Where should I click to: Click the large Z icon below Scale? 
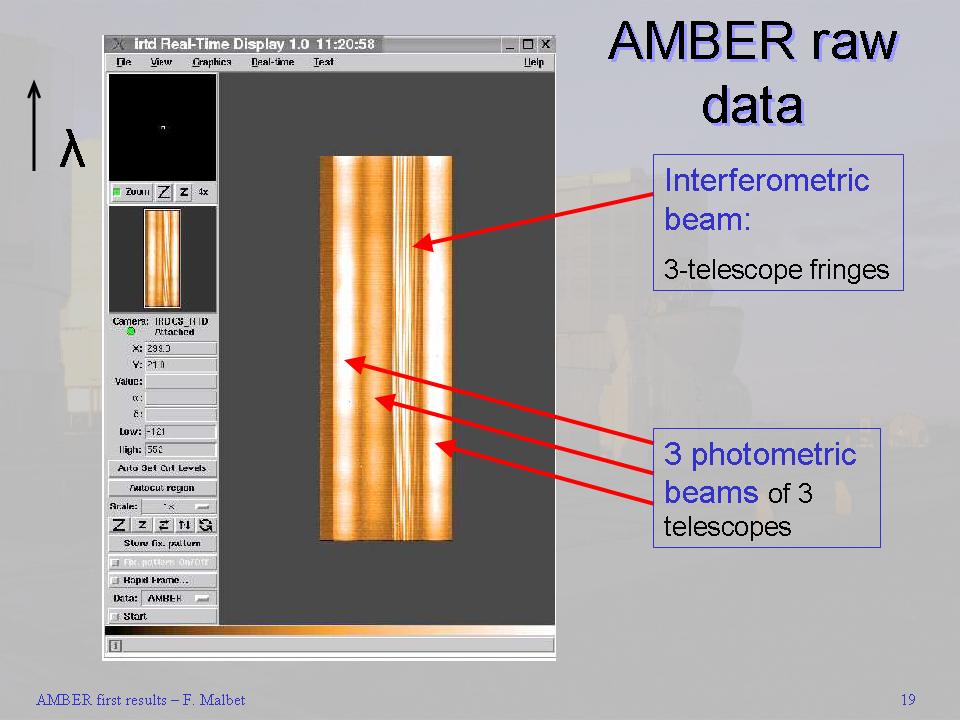point(119,525)
